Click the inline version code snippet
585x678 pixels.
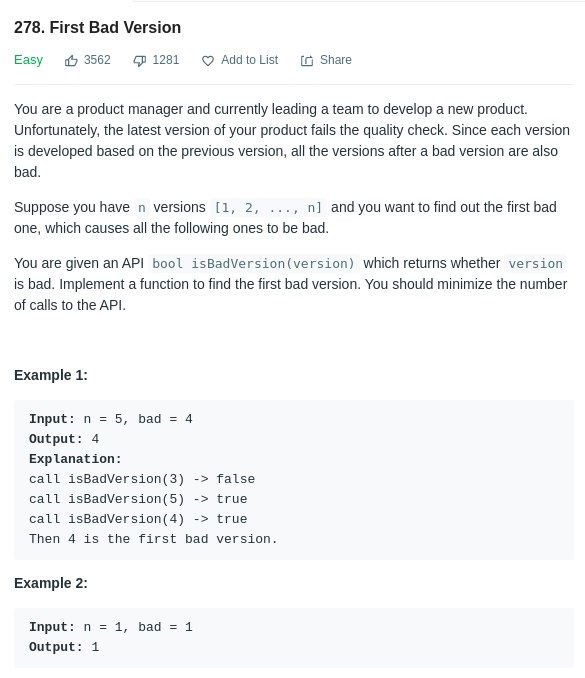pos(535,263)
